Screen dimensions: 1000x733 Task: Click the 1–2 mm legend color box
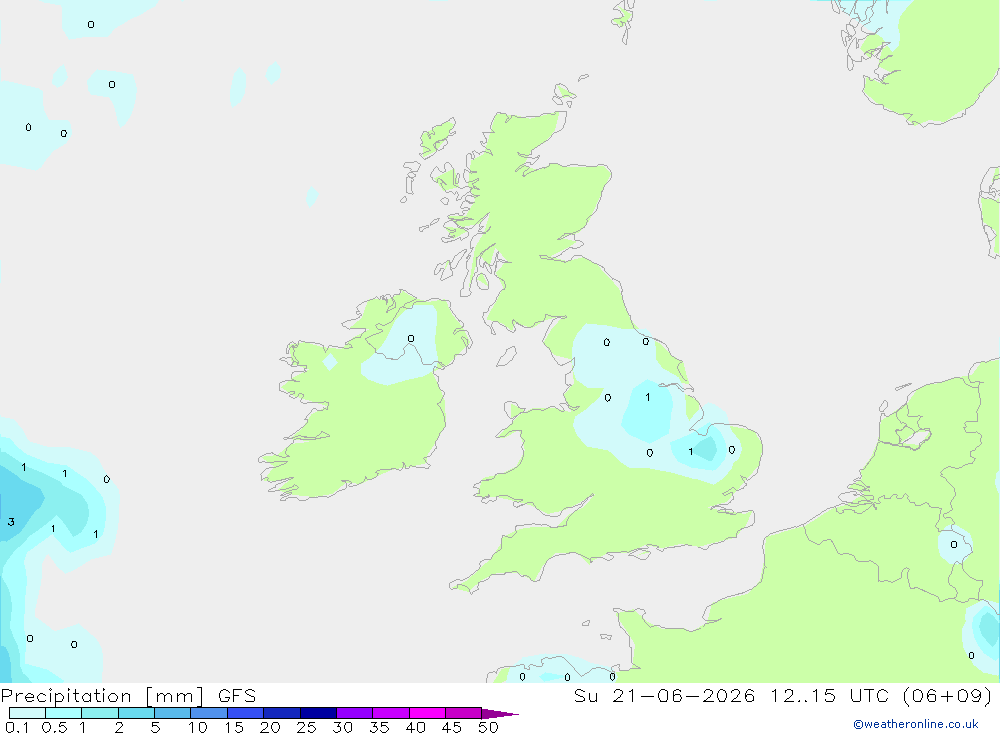[99, 713]
